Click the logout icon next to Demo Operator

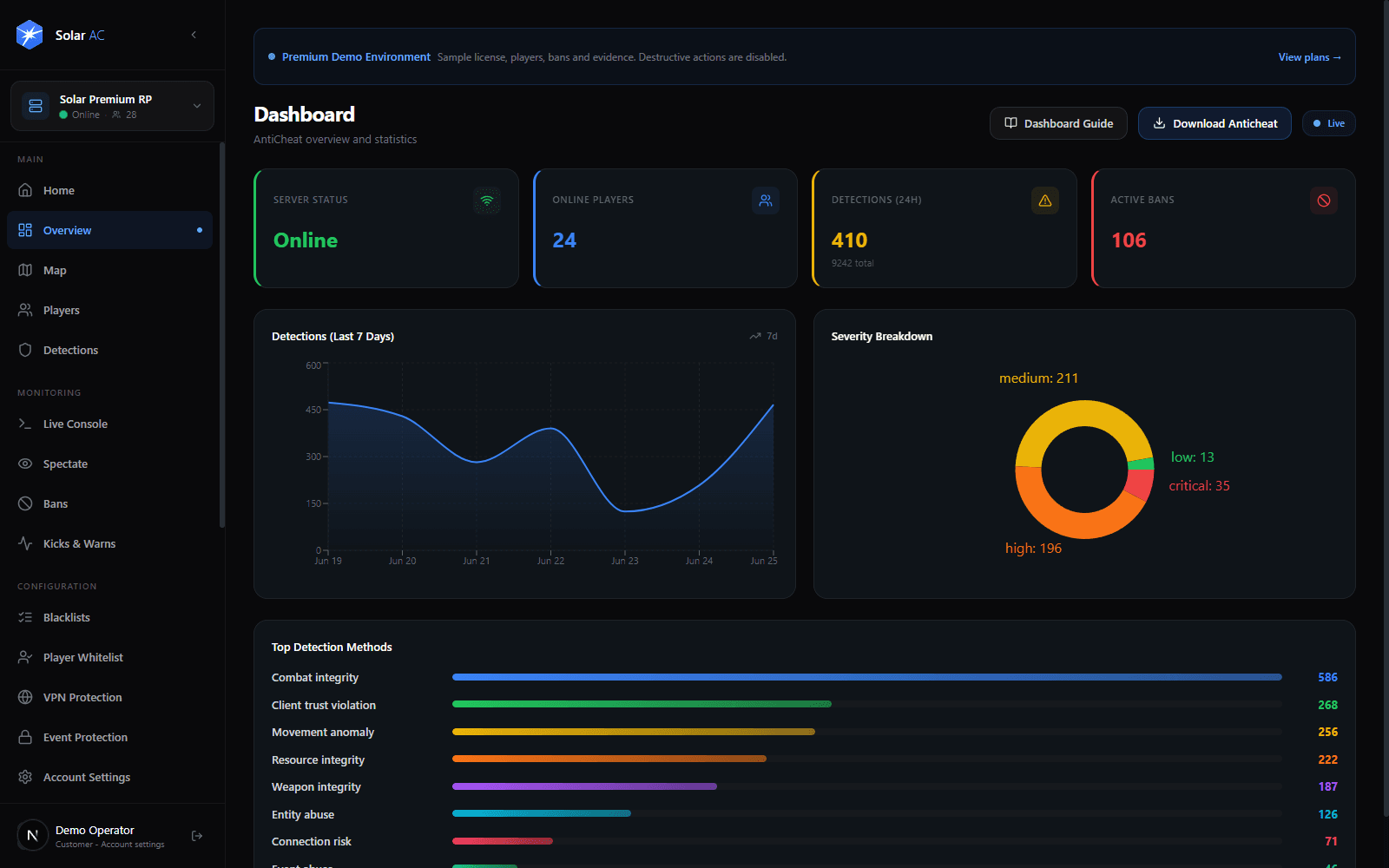[197, 836]
